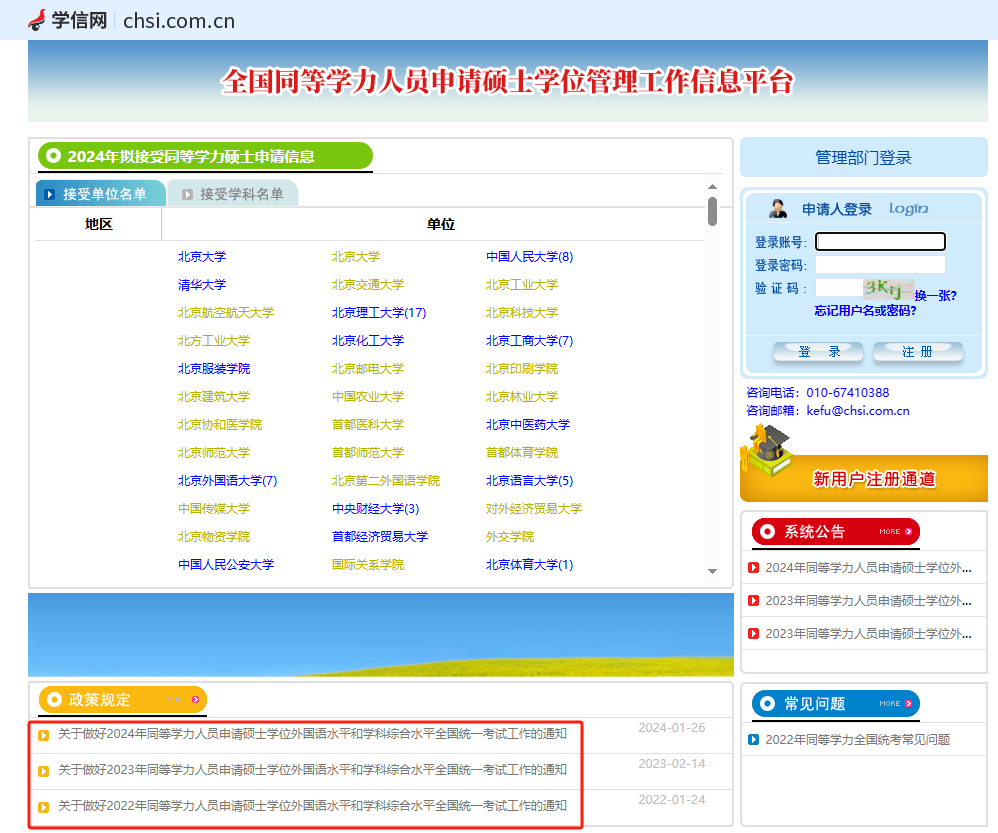Open first system announcement 2024年同等学力人员申请硕士学位外
This screenshot has height=833, width=998.
tap(868, 568)
